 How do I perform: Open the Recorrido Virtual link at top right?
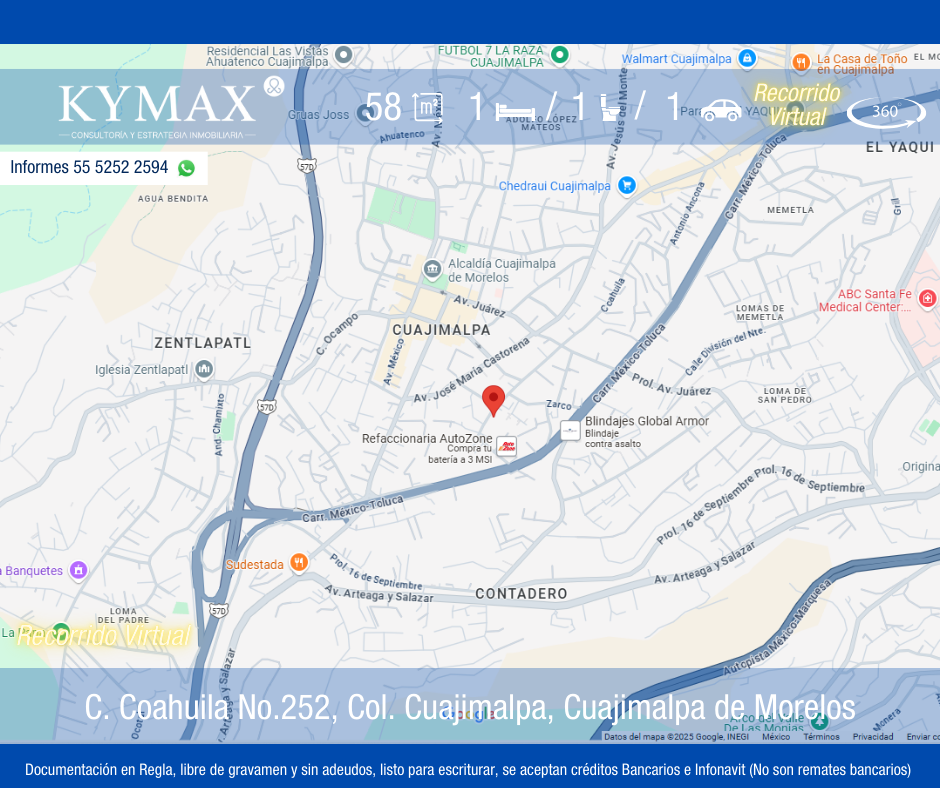coord(797,105)
